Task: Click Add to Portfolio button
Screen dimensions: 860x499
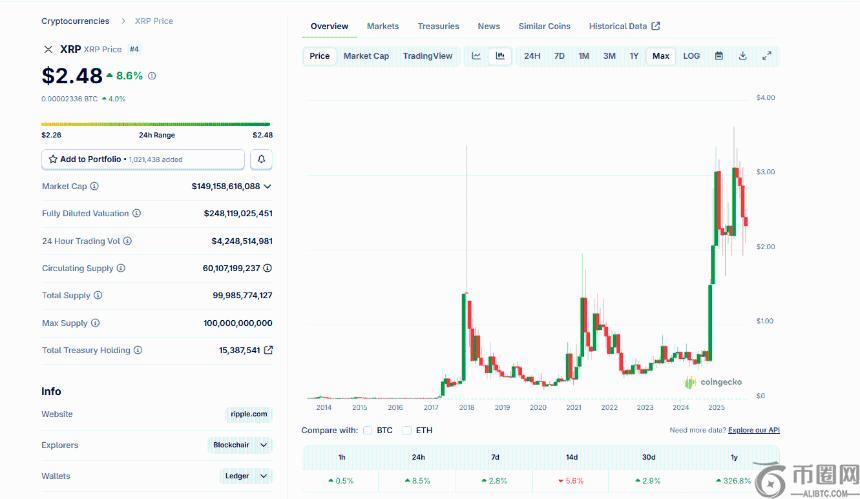Action: [143, 159]
